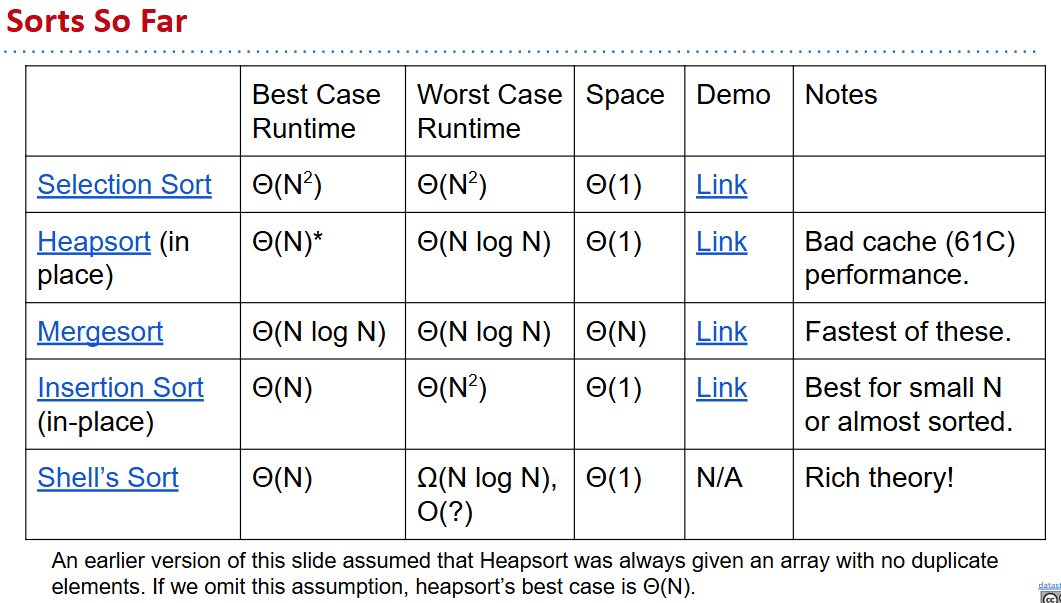
Task: Select the 'Sorts So Far' slide title
Action: (x=97, y=21)
